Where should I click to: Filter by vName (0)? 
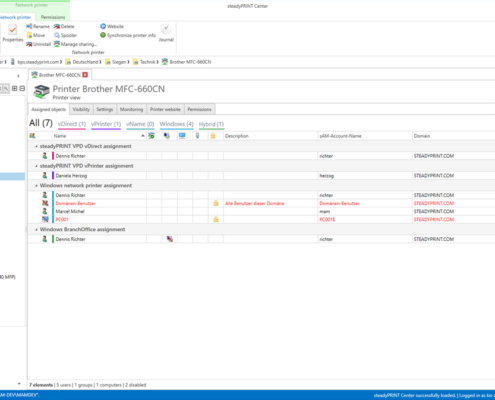[140, 124]
